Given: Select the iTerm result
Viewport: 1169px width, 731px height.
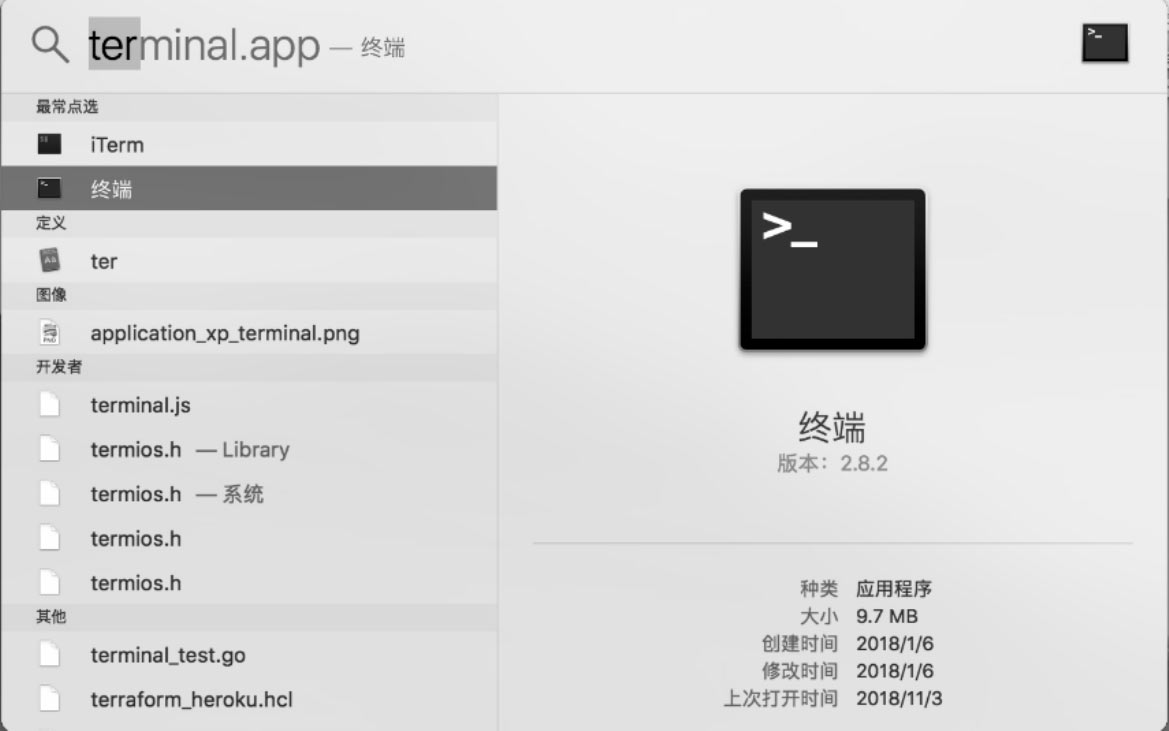Looking at the screenshot, I should pyautogui.click(x=249, y=144).
